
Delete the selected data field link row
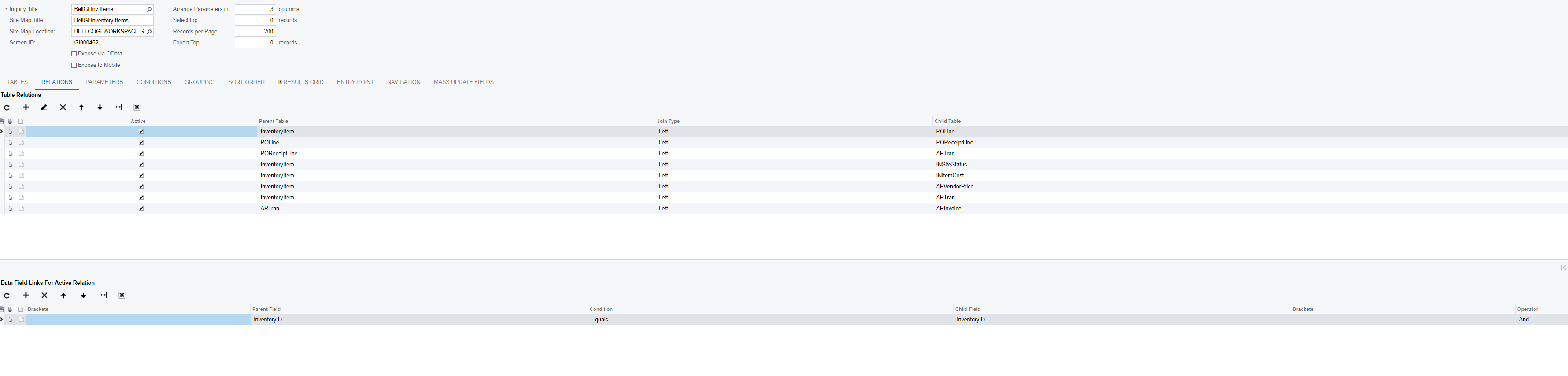click(x=44, y=296)
